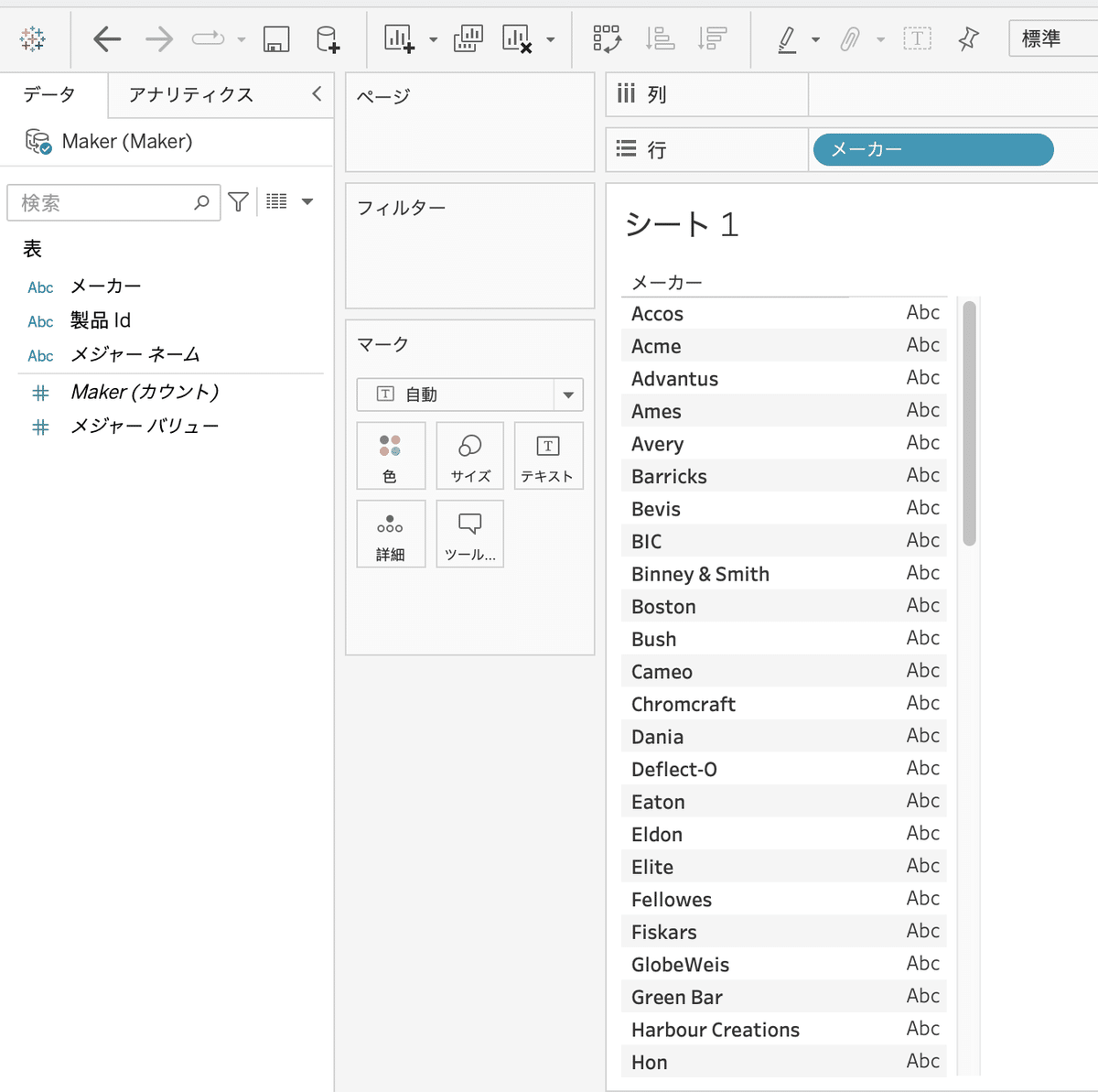
Task: Click the new worksheet icon
Action: (400, 38)
